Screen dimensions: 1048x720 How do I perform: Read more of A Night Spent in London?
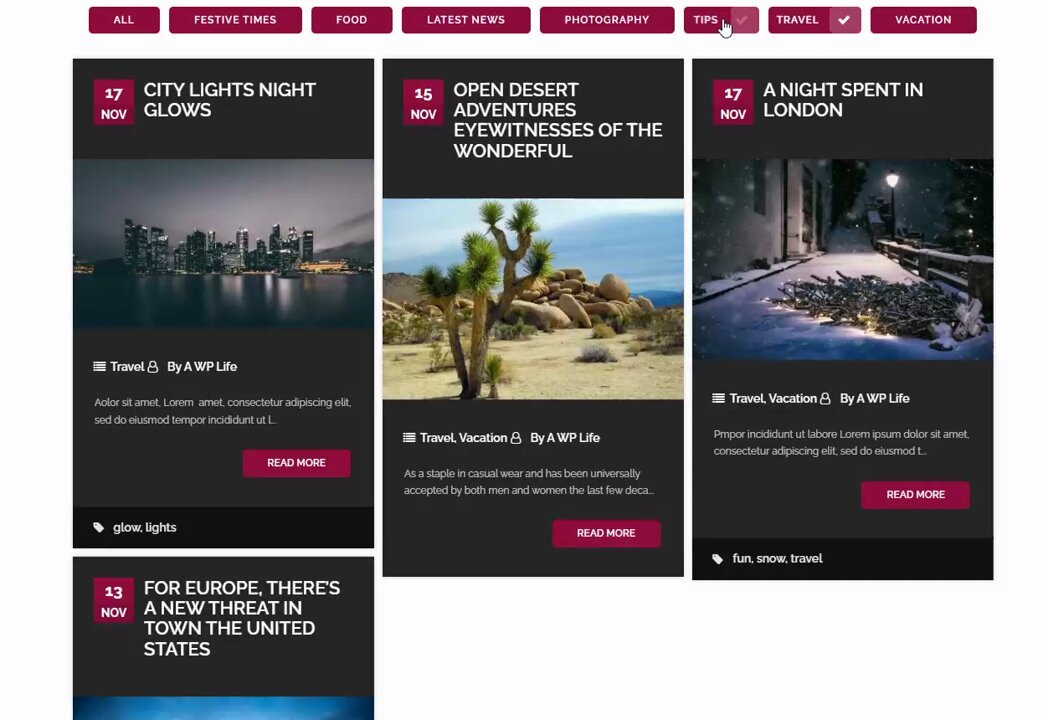pos(915,495)
